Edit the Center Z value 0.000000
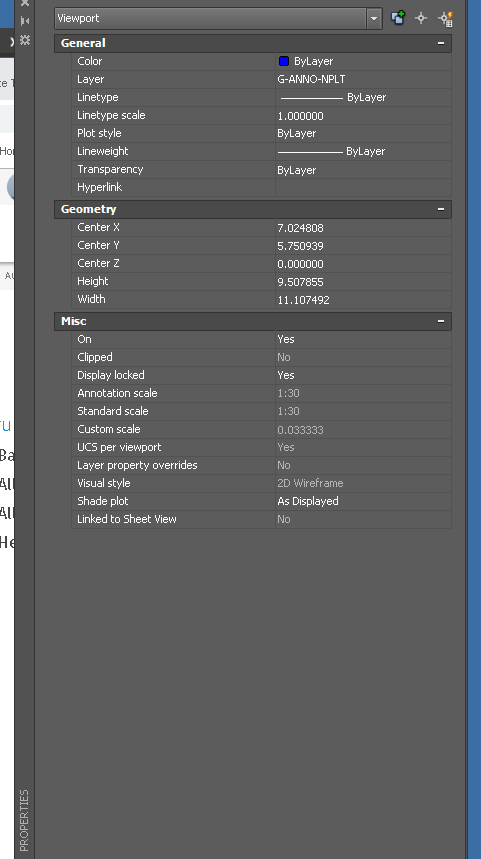The height and width of the screenshot is (859, 481). [300, 264]
